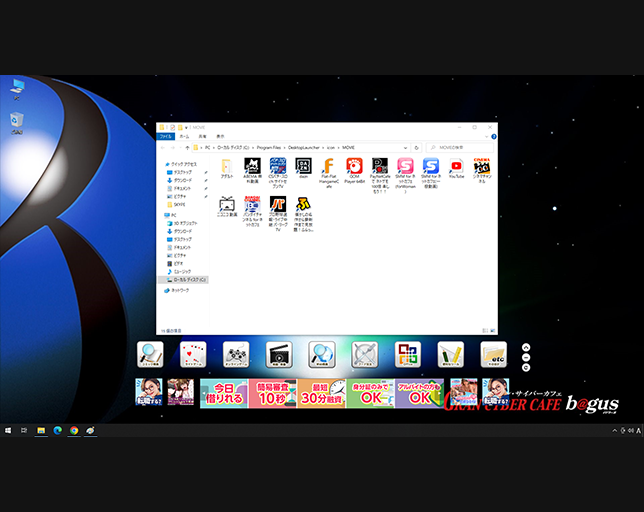644x512 pixels.
Task: Open the PayNetCafe shortcut
Action: tap(380, 175)
